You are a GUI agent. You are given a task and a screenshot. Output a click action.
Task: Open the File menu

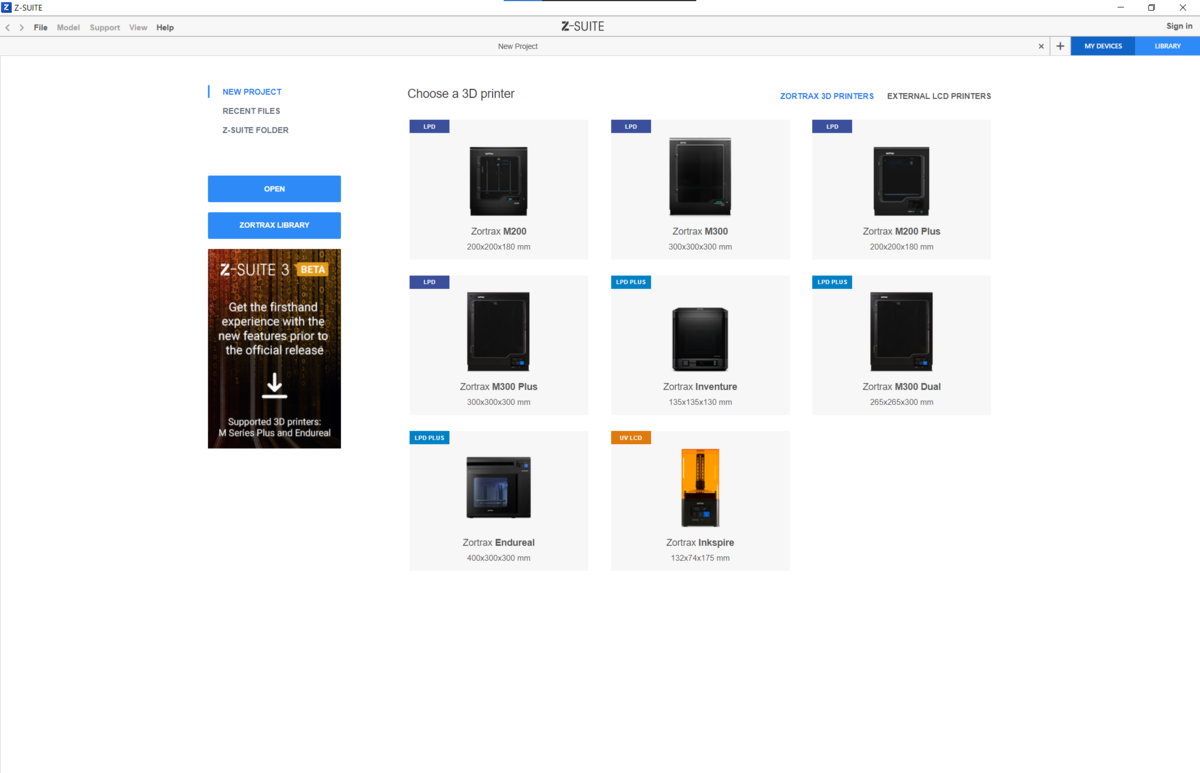41,27
